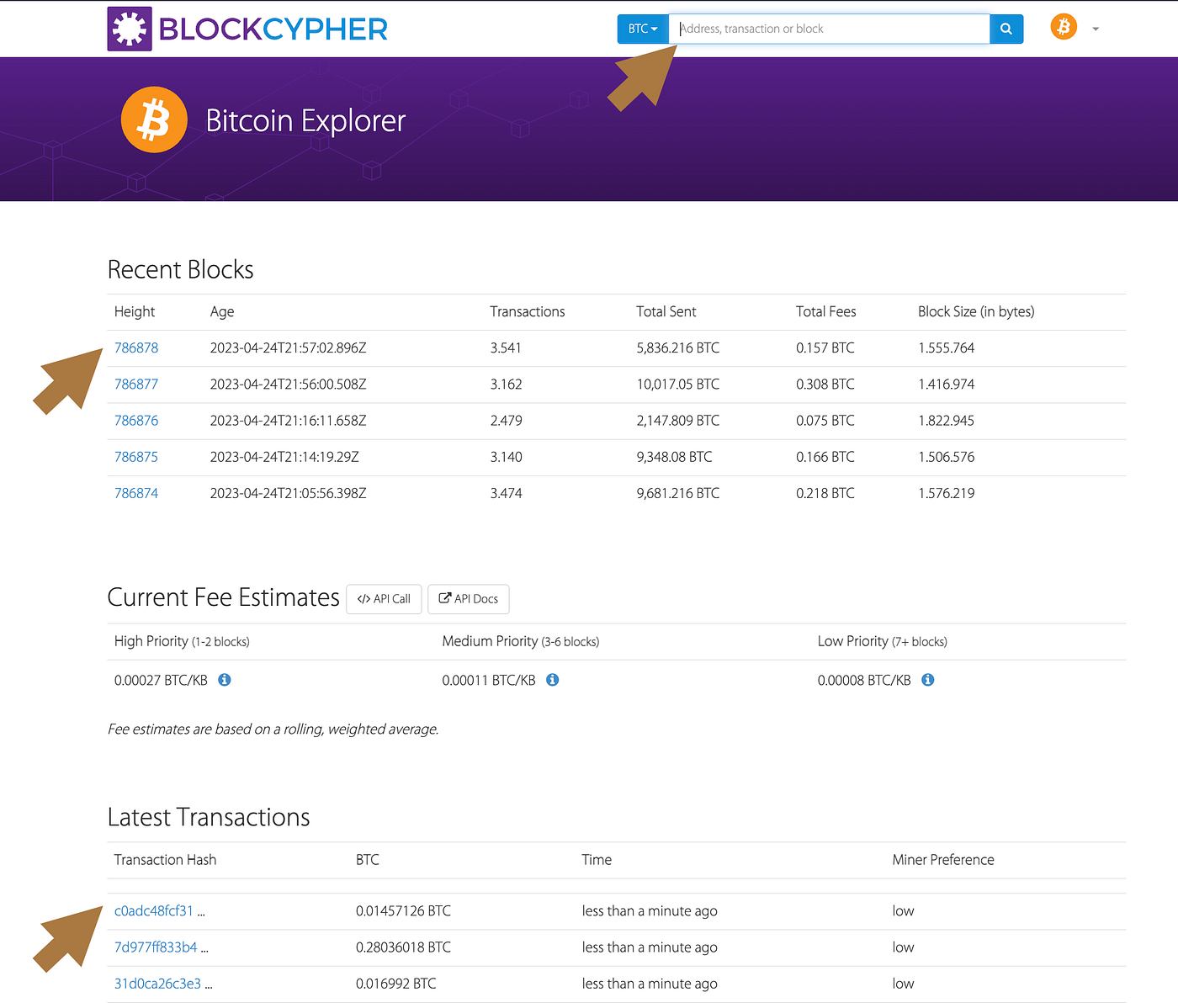Viewport: 1178px width, 1008px height.
Task: Click the 0.28036018 BTC amount
Action: point(403,947)
